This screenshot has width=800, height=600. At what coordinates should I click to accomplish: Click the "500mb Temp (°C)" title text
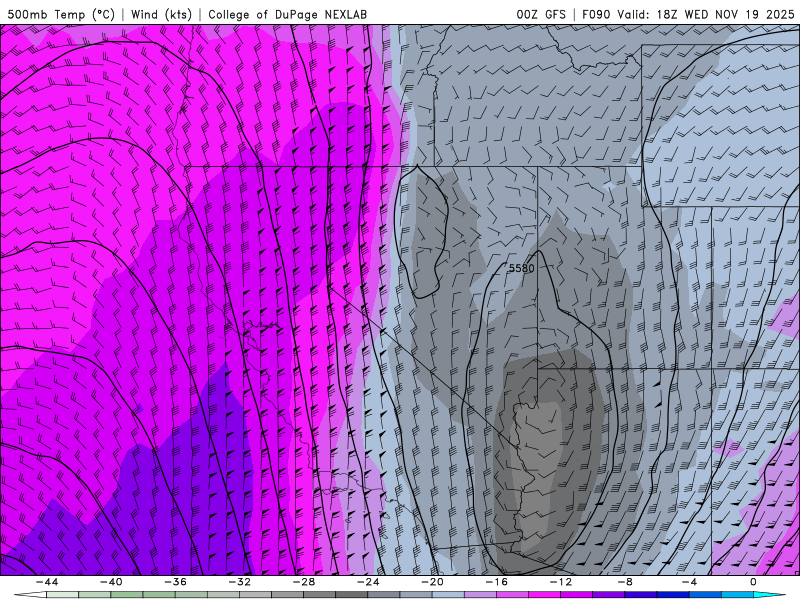tap(61, 14)
